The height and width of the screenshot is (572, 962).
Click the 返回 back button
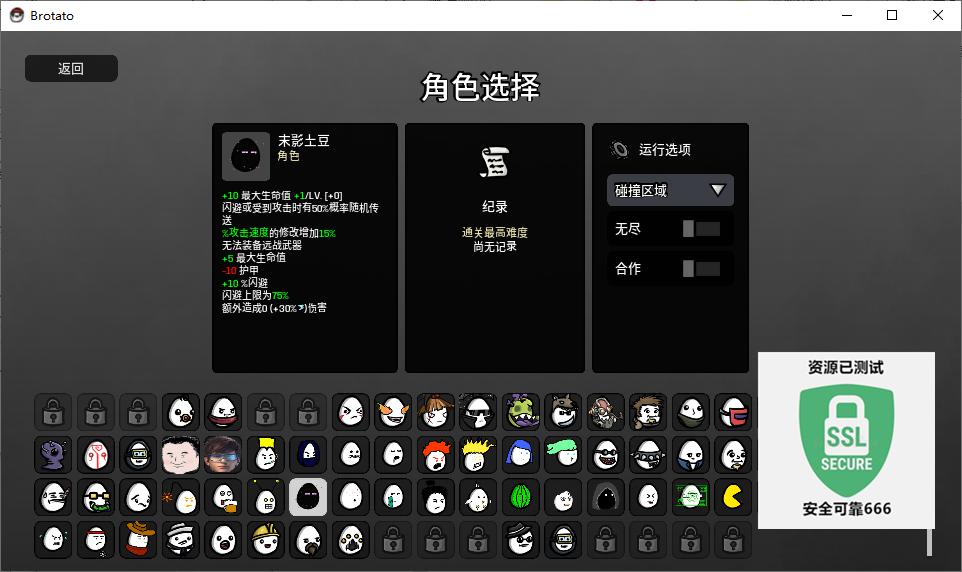71,68
